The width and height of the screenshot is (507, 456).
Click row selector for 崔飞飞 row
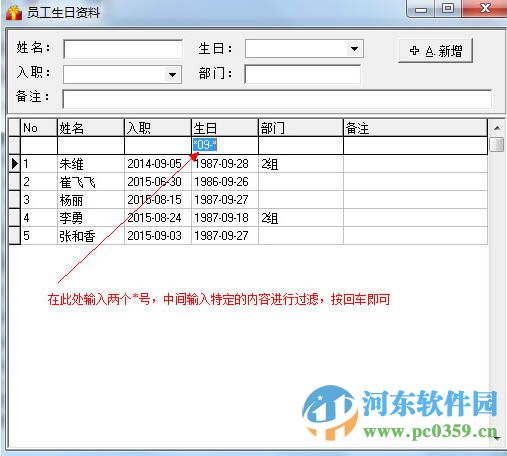[15, 182]
